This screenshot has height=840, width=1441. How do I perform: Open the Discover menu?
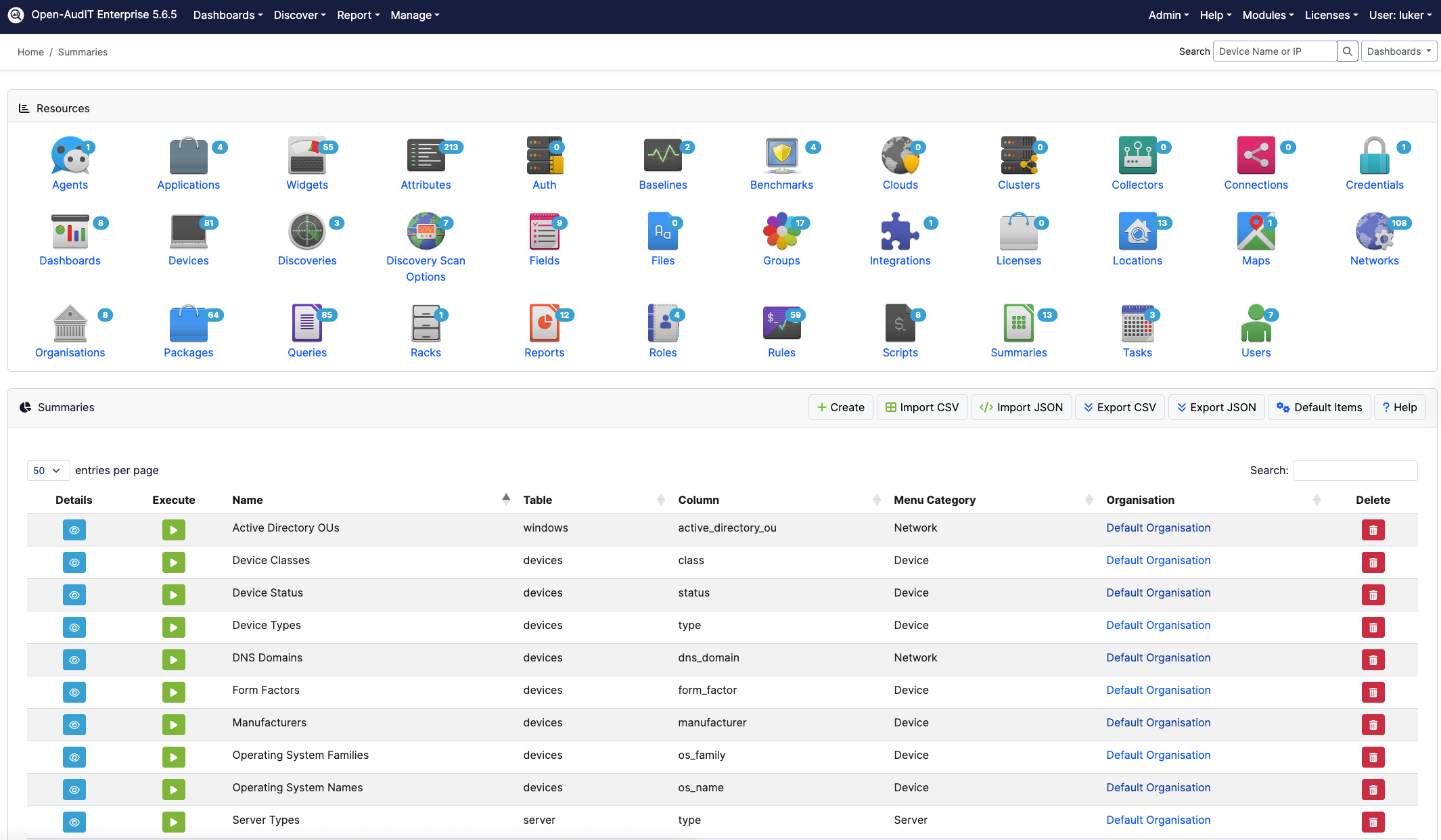[298, 15]
